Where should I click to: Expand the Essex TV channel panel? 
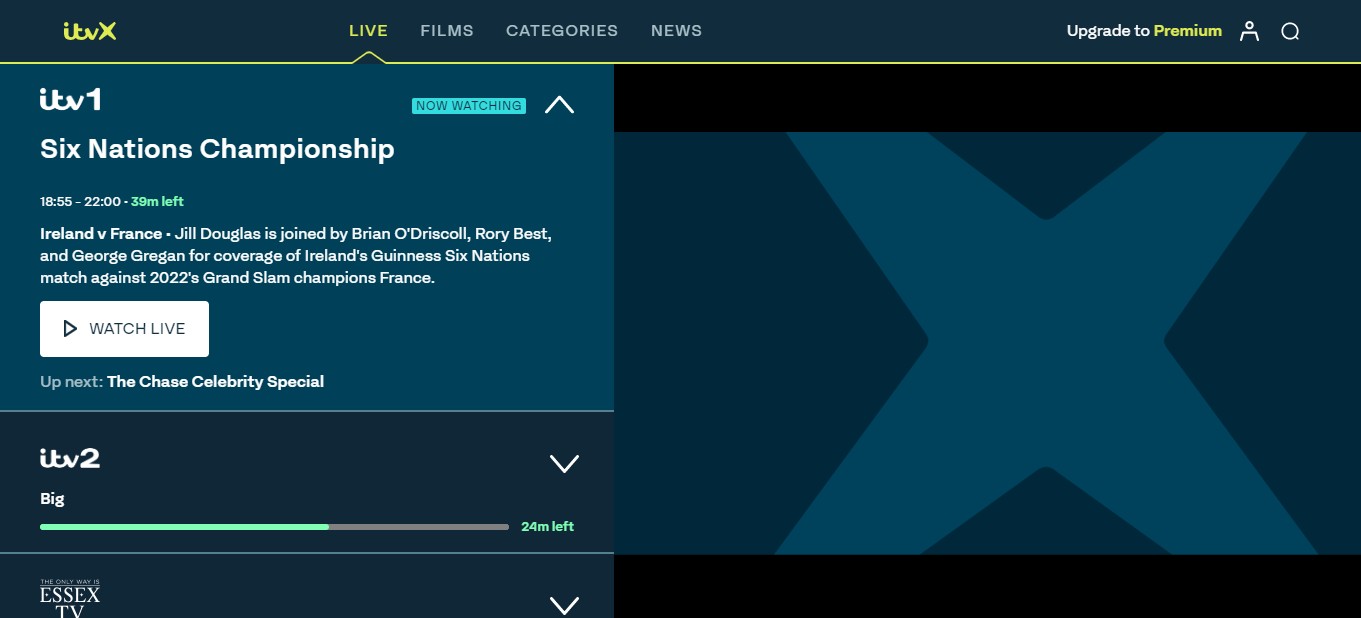coord(565,604)
